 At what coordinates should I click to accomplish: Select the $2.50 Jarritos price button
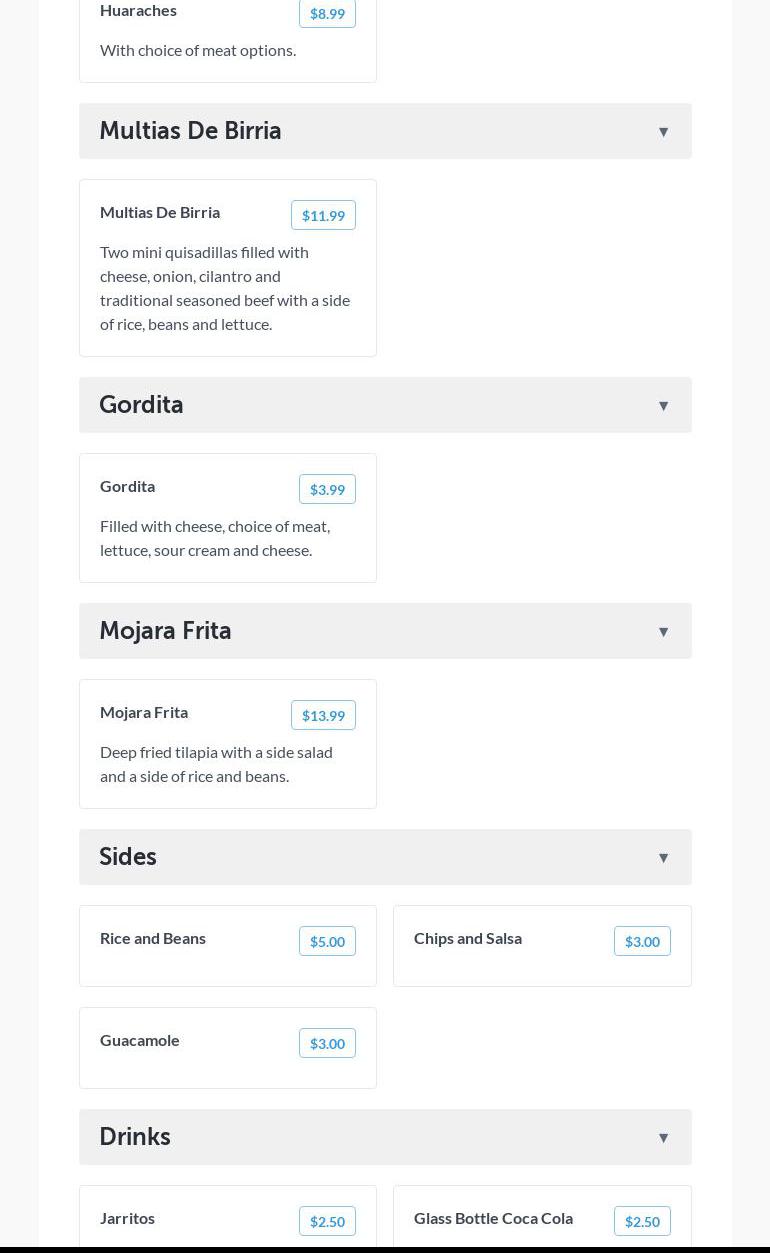pyautogui.click(x=327, y=1222)
